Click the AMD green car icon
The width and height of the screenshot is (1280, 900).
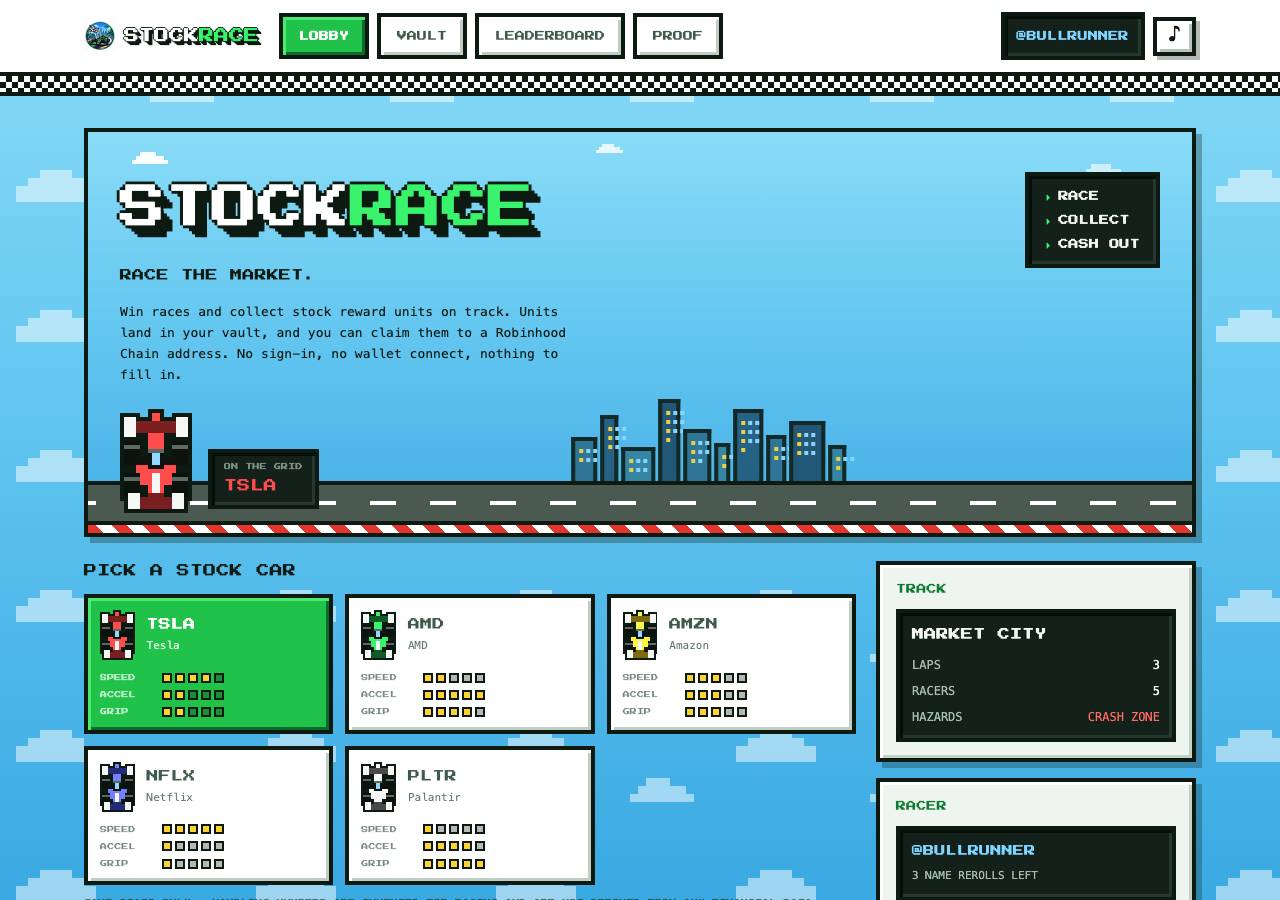[378, 635]
